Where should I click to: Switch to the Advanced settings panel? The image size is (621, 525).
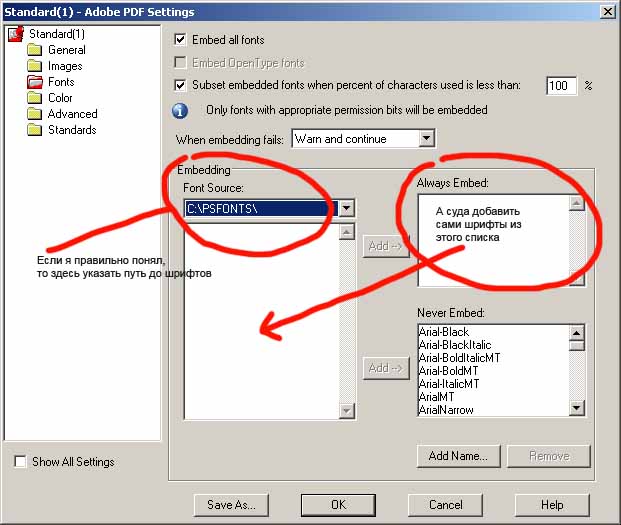72,114
